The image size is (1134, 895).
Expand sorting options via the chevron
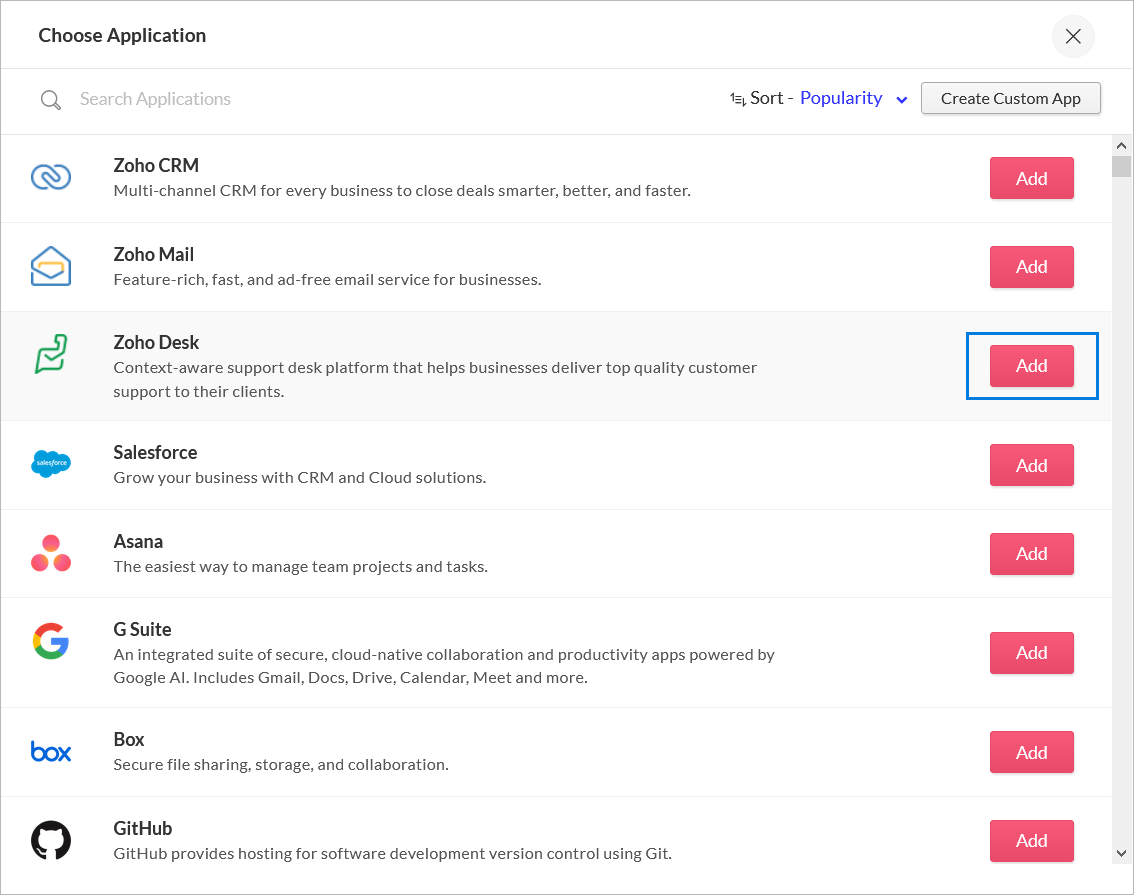(902, 100)
